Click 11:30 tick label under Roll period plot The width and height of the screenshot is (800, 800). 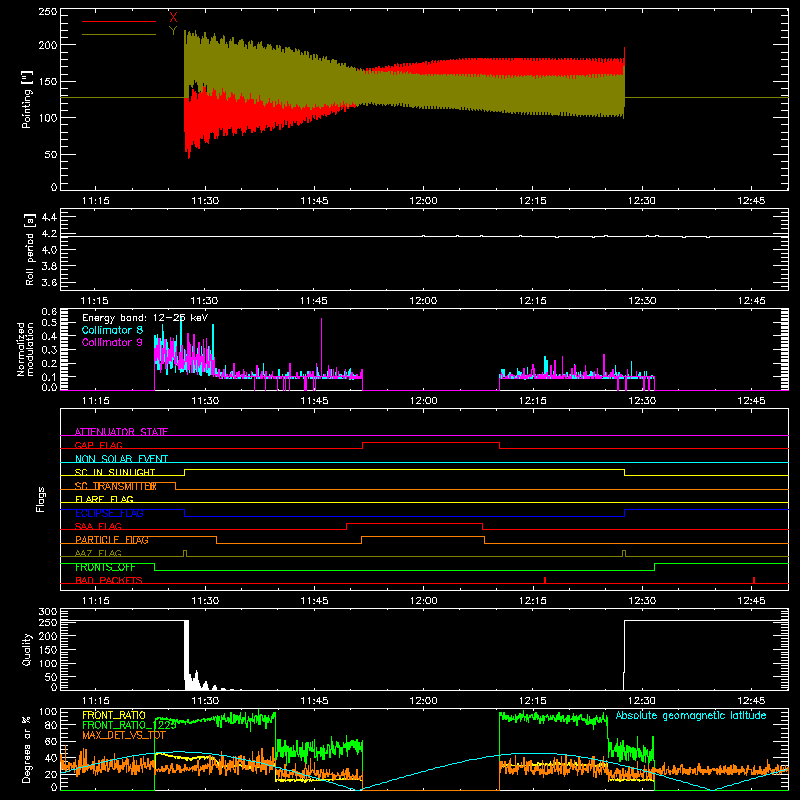[x=205, y=301]
